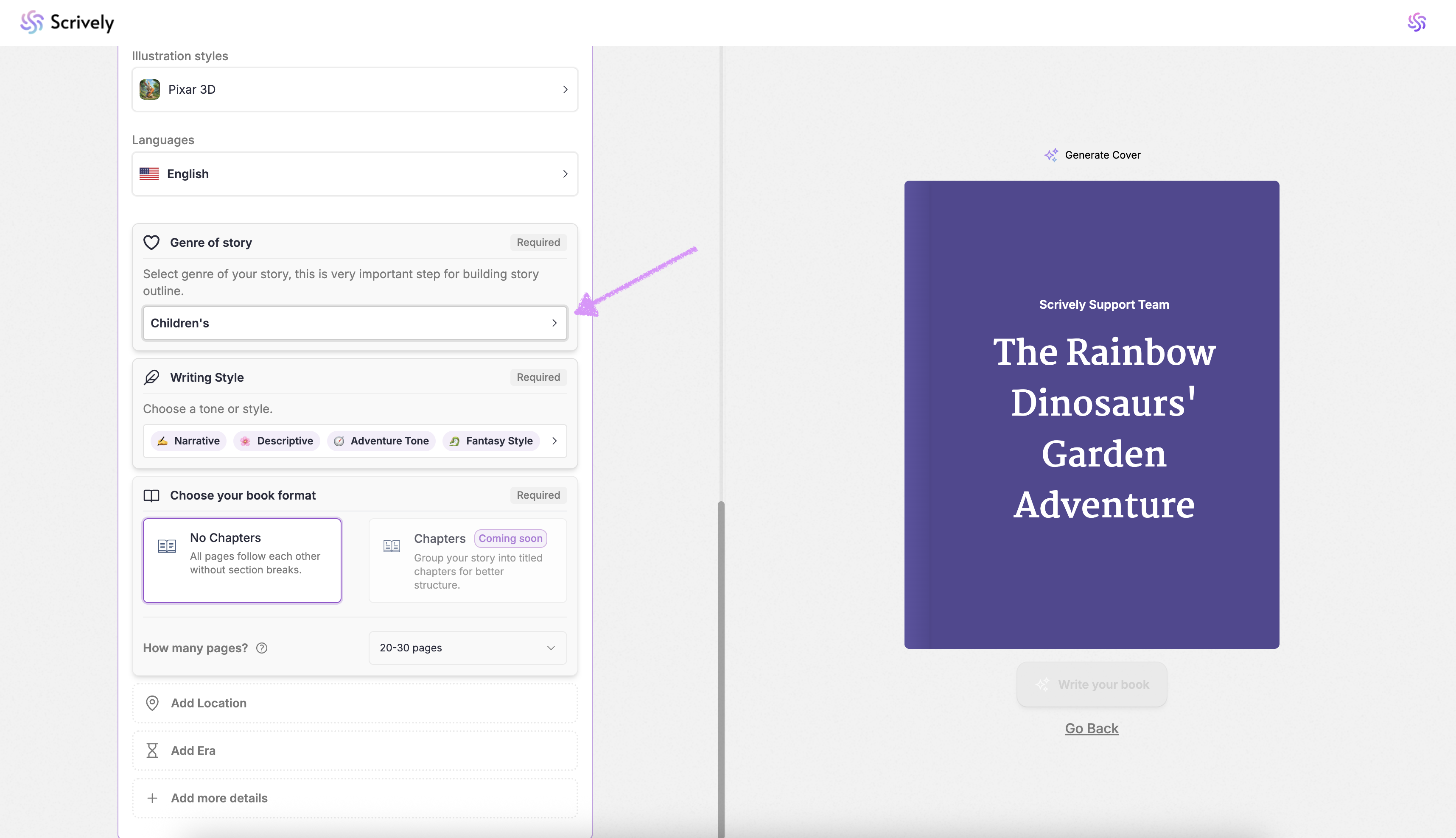The width and height of the screenshot is (1456, 838).
Task: Open the Children's genre selector
Action: pyautogui.click(x=355, y=323)
